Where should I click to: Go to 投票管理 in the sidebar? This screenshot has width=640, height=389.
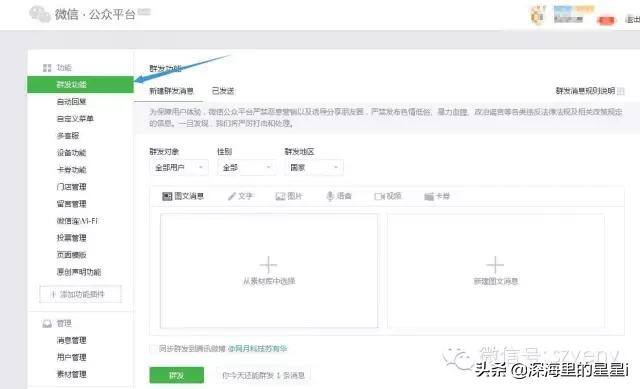(71, 238)
